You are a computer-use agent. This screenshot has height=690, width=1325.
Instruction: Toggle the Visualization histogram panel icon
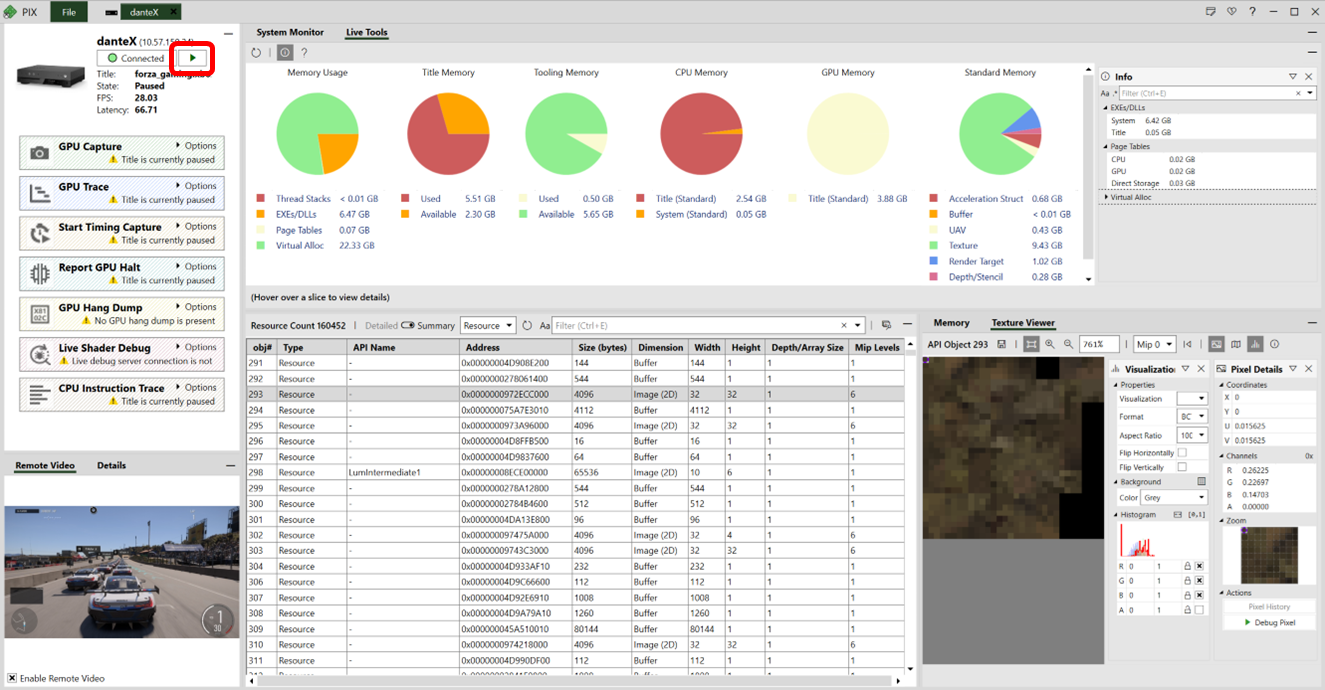coord(1255,344)
